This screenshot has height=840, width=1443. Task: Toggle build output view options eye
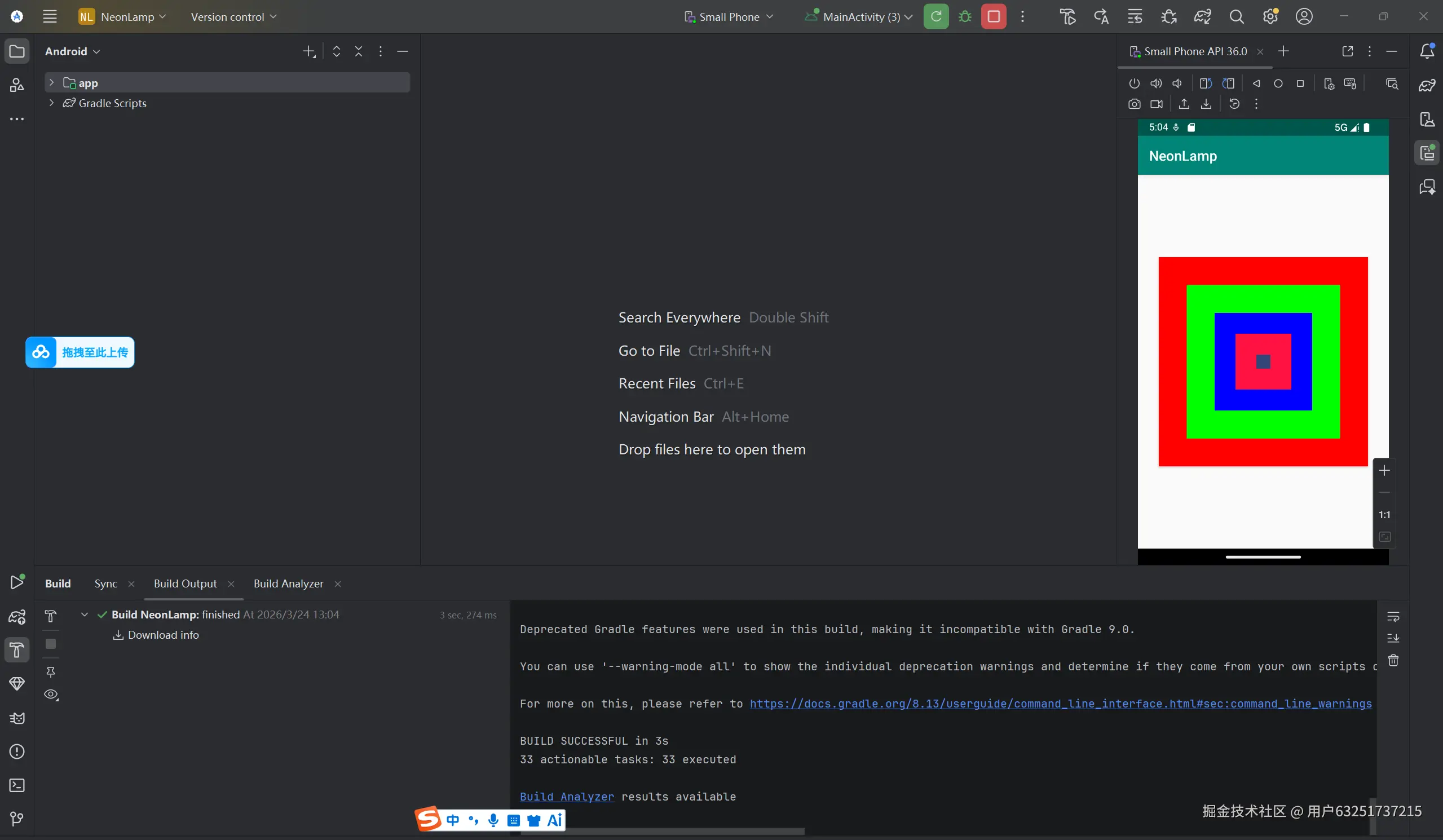(x=51, y=695)
